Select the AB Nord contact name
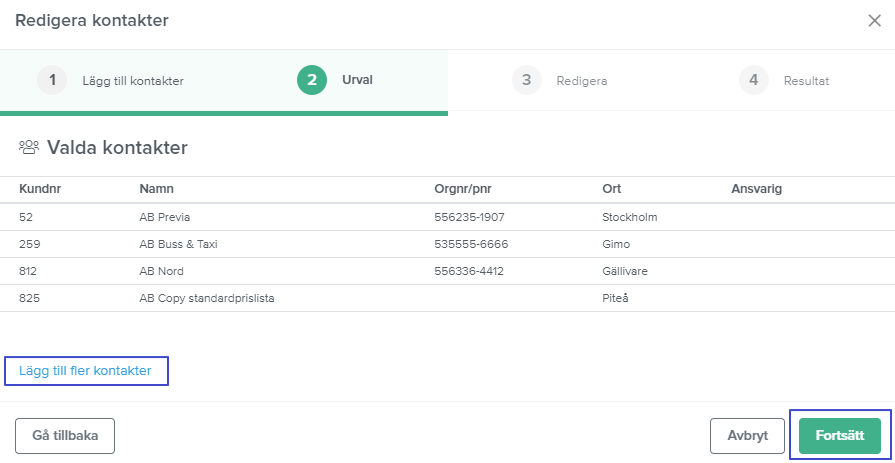895x463 pixels. click(x=162, y=271)
